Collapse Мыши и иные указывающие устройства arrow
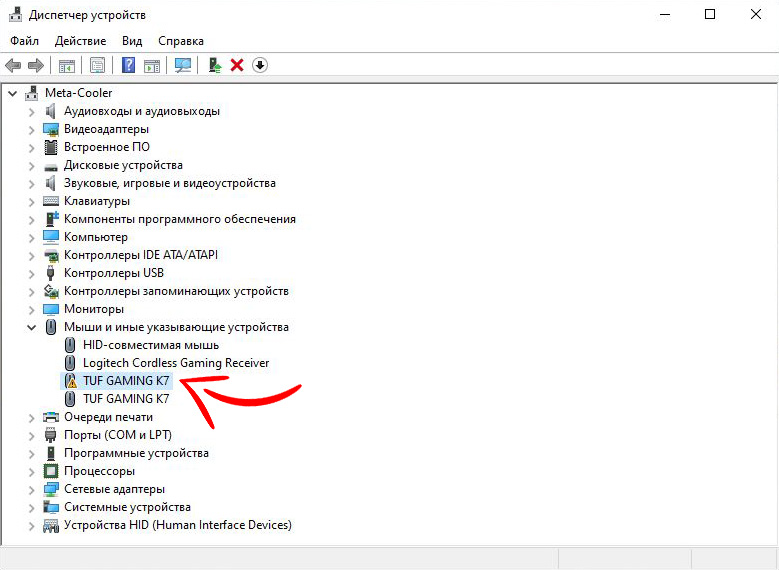 (x=32, y=327)
